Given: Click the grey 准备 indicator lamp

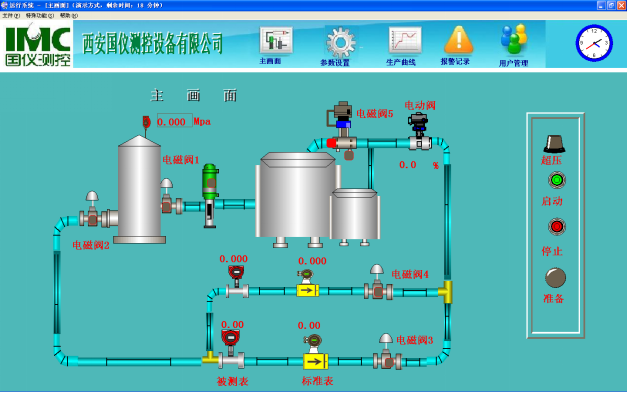Looking at the screenshot, I should coord(556,277).
